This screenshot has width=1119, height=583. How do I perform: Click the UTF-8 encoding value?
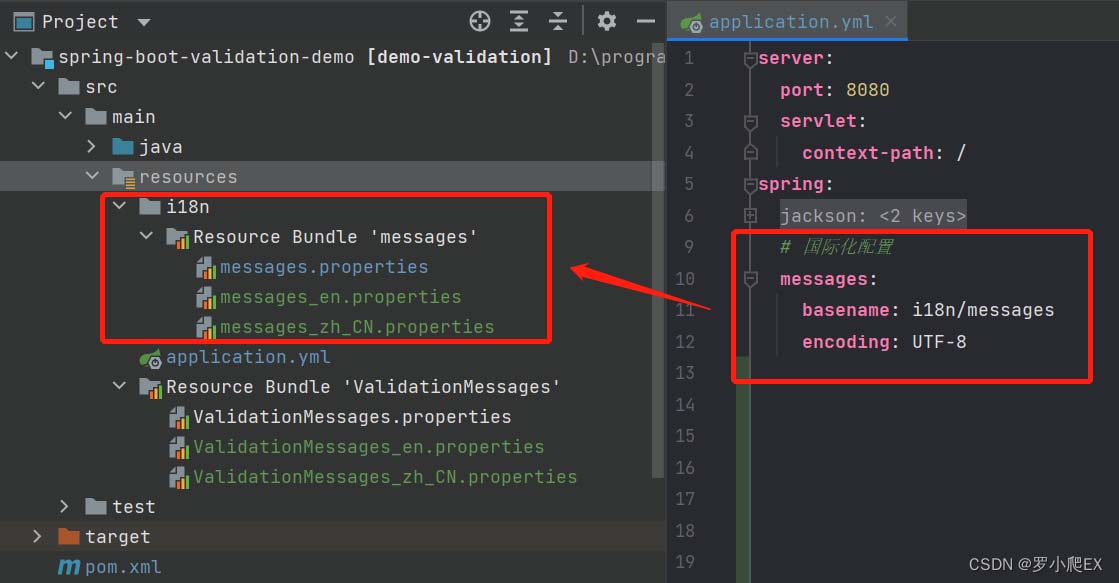[x=939, y=342]
